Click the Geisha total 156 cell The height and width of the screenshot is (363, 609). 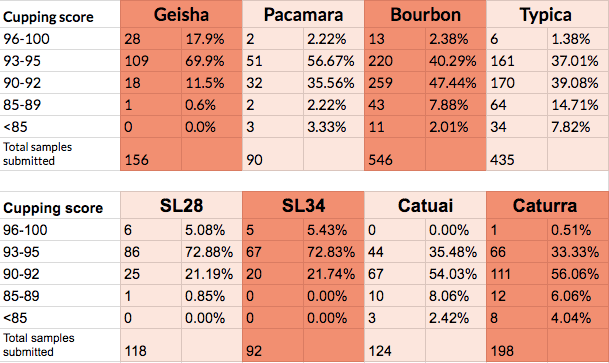tap(151, 155)
